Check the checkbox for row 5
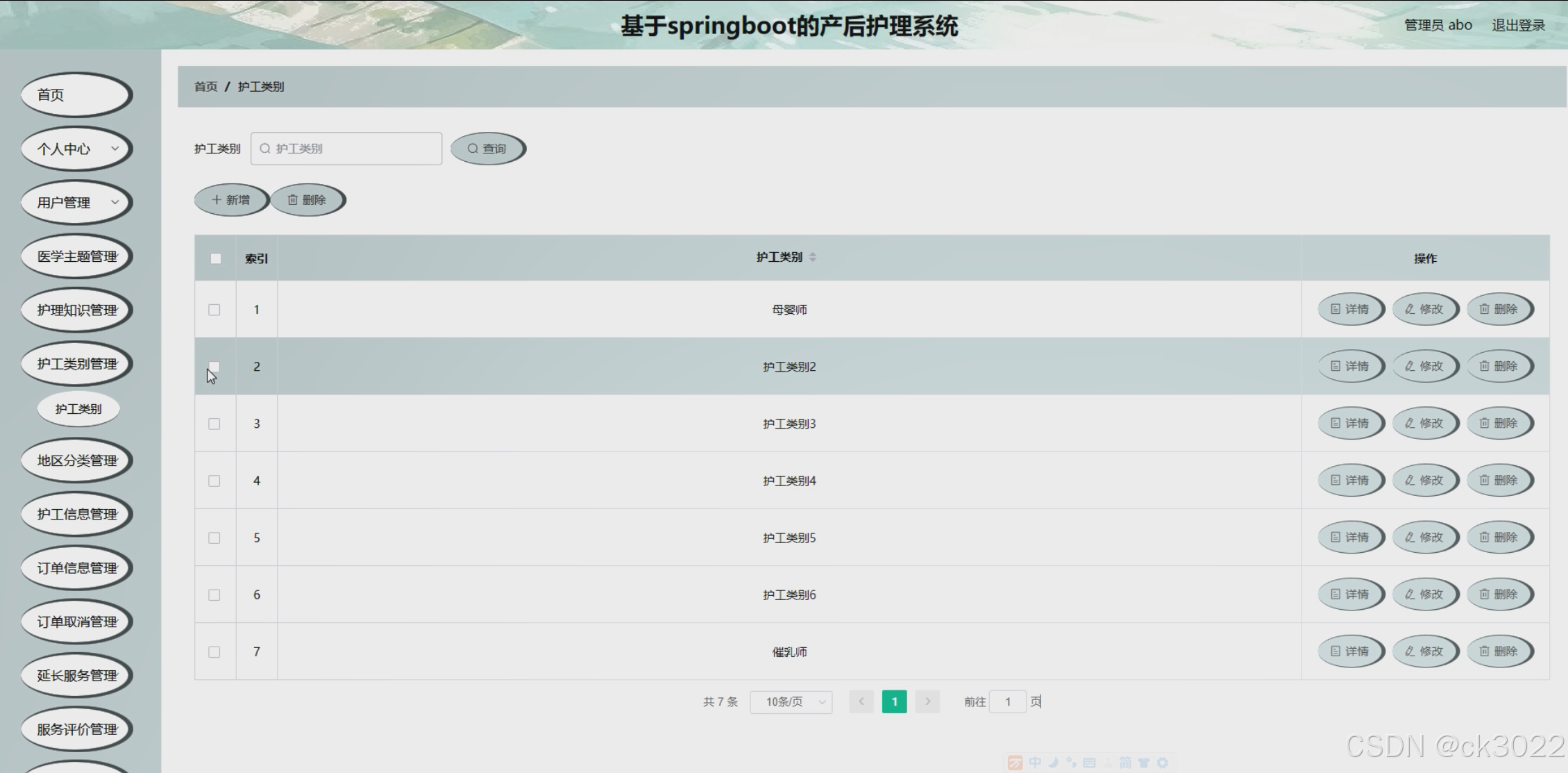 [214, 538]
